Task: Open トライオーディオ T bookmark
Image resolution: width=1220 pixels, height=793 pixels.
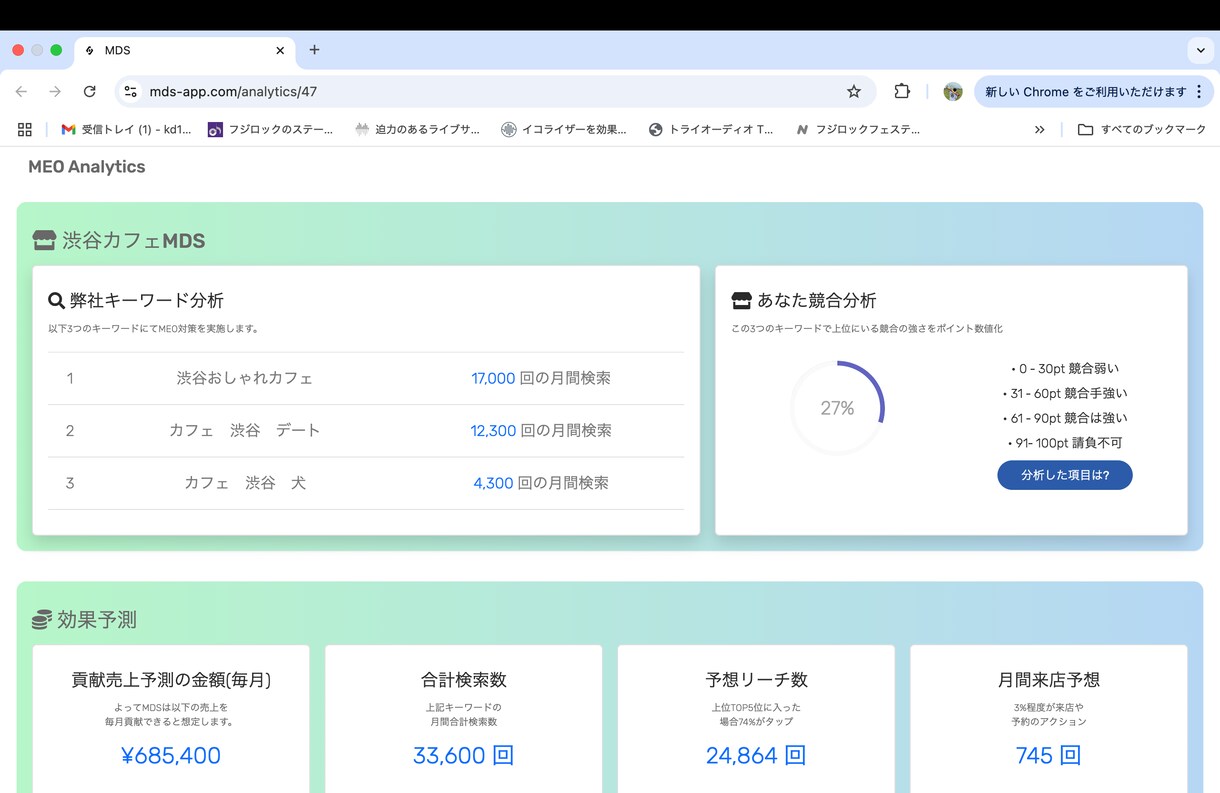Action: click(711, 129)
